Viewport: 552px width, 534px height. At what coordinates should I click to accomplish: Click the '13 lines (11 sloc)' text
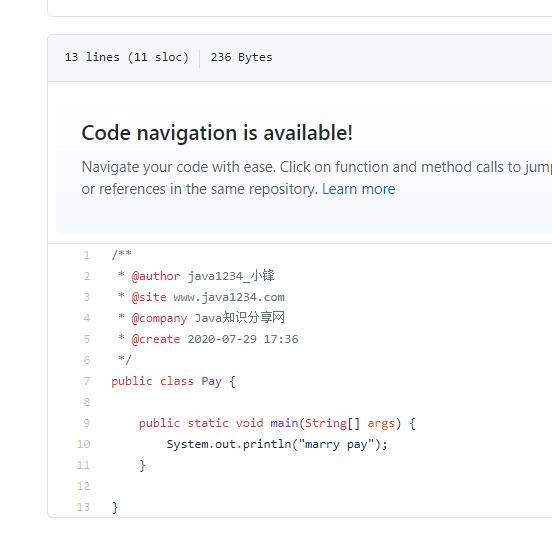pos(127,57)
